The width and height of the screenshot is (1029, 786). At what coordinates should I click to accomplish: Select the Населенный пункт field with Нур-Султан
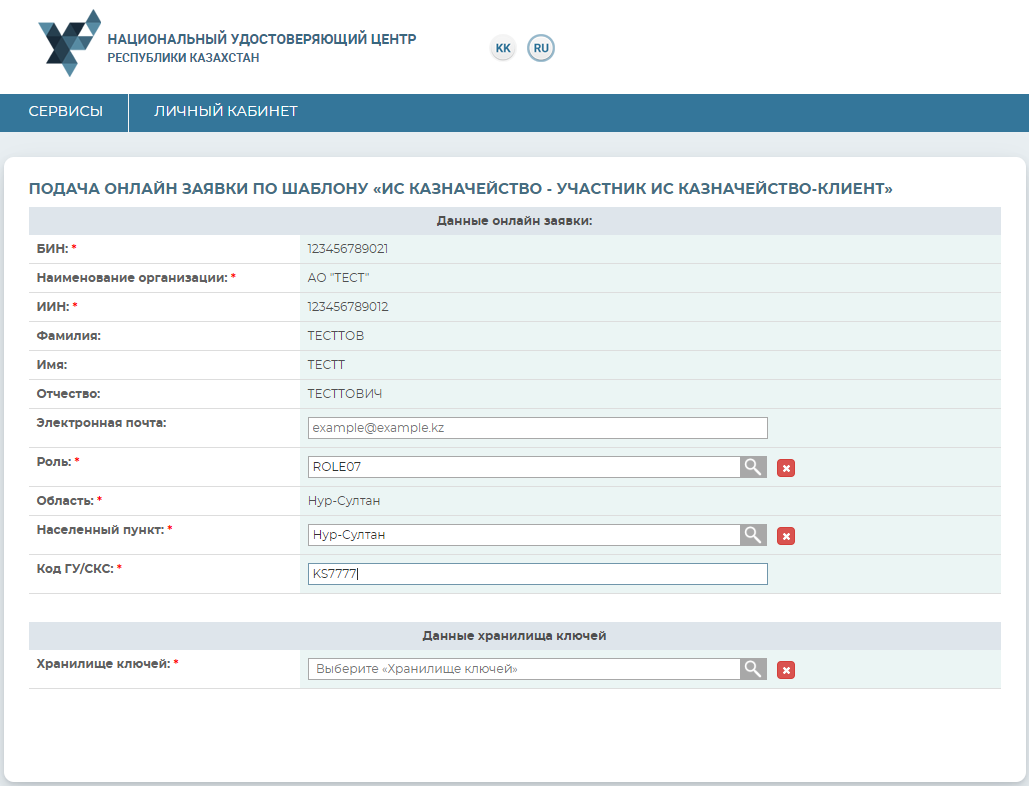523,535
